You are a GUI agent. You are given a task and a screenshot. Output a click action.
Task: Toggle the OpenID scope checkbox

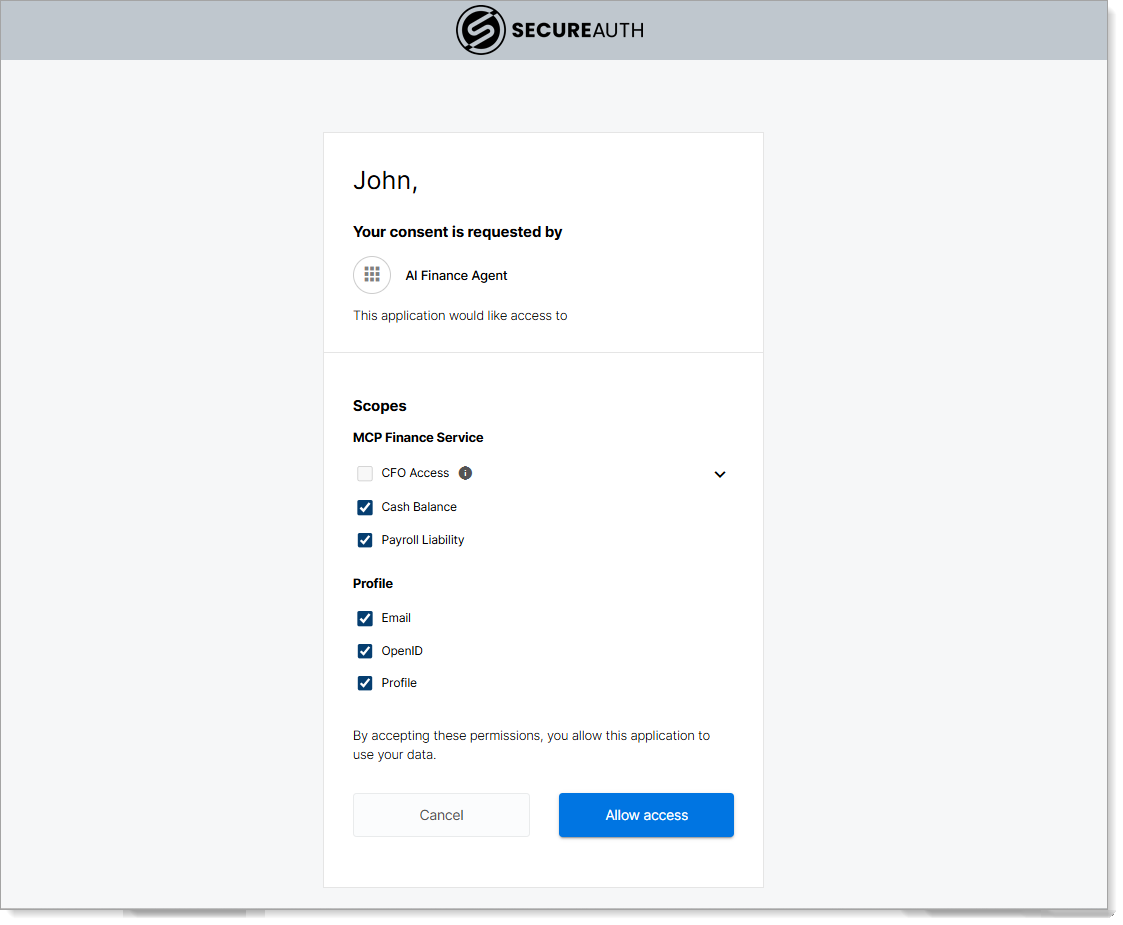365,651
